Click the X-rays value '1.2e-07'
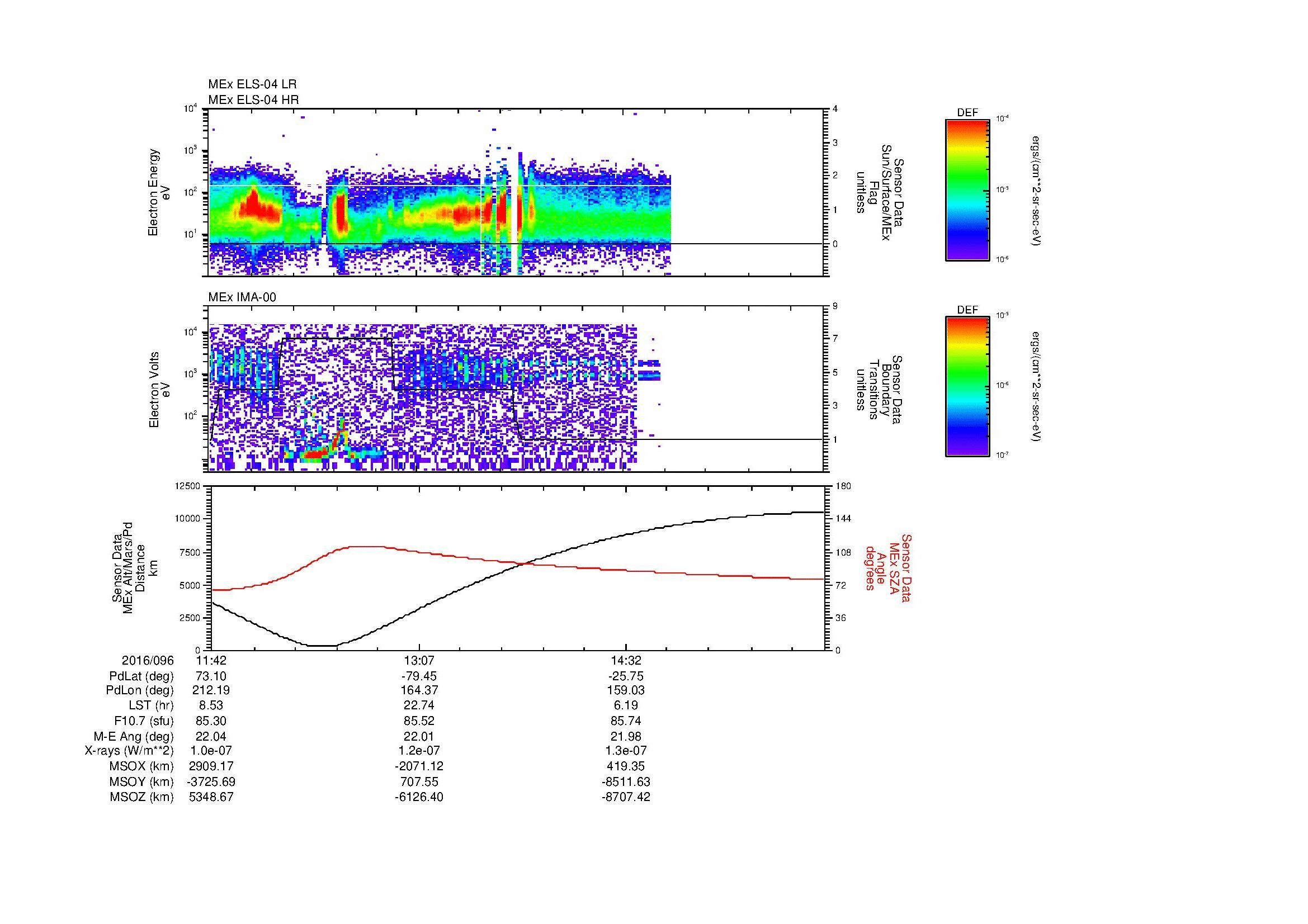The image size is (1308, 924). [419, 751]
